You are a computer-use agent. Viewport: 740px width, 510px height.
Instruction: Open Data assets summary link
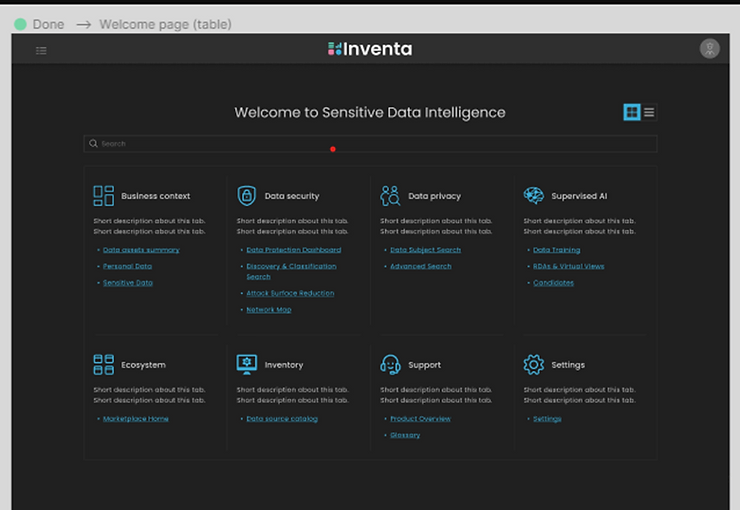click(141, 250)
